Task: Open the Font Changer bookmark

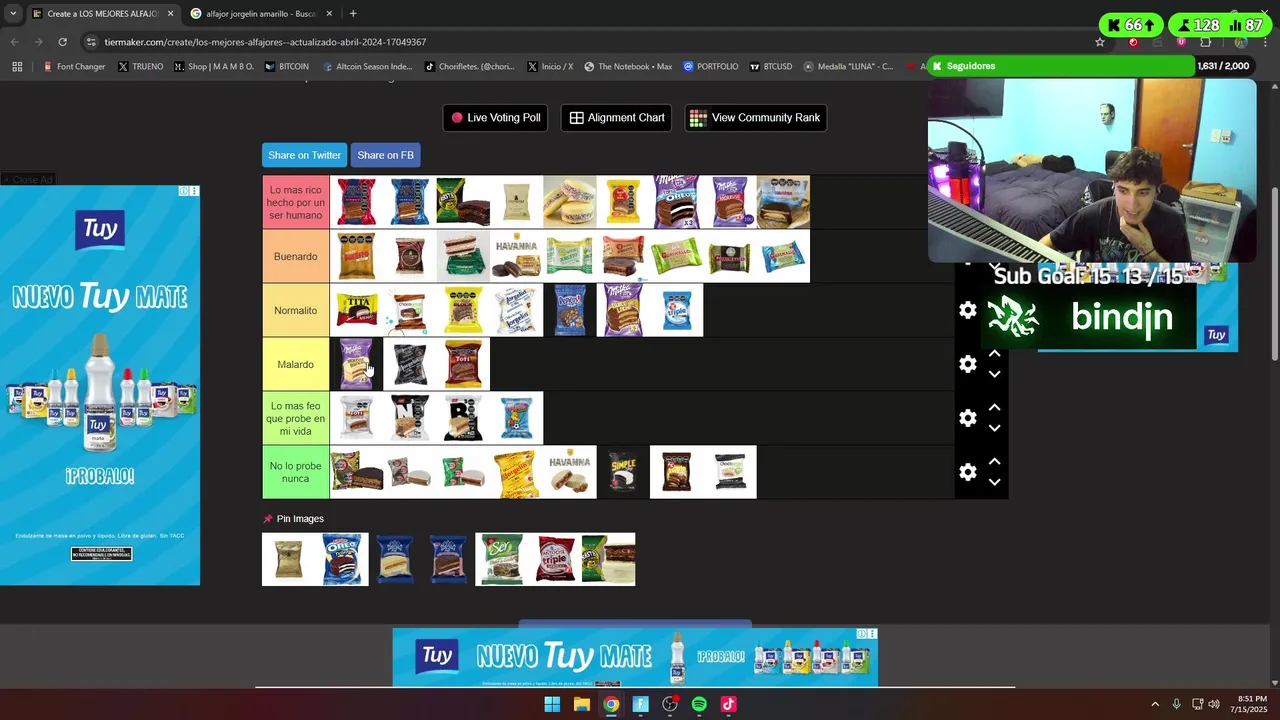Action: click(75, 67)
